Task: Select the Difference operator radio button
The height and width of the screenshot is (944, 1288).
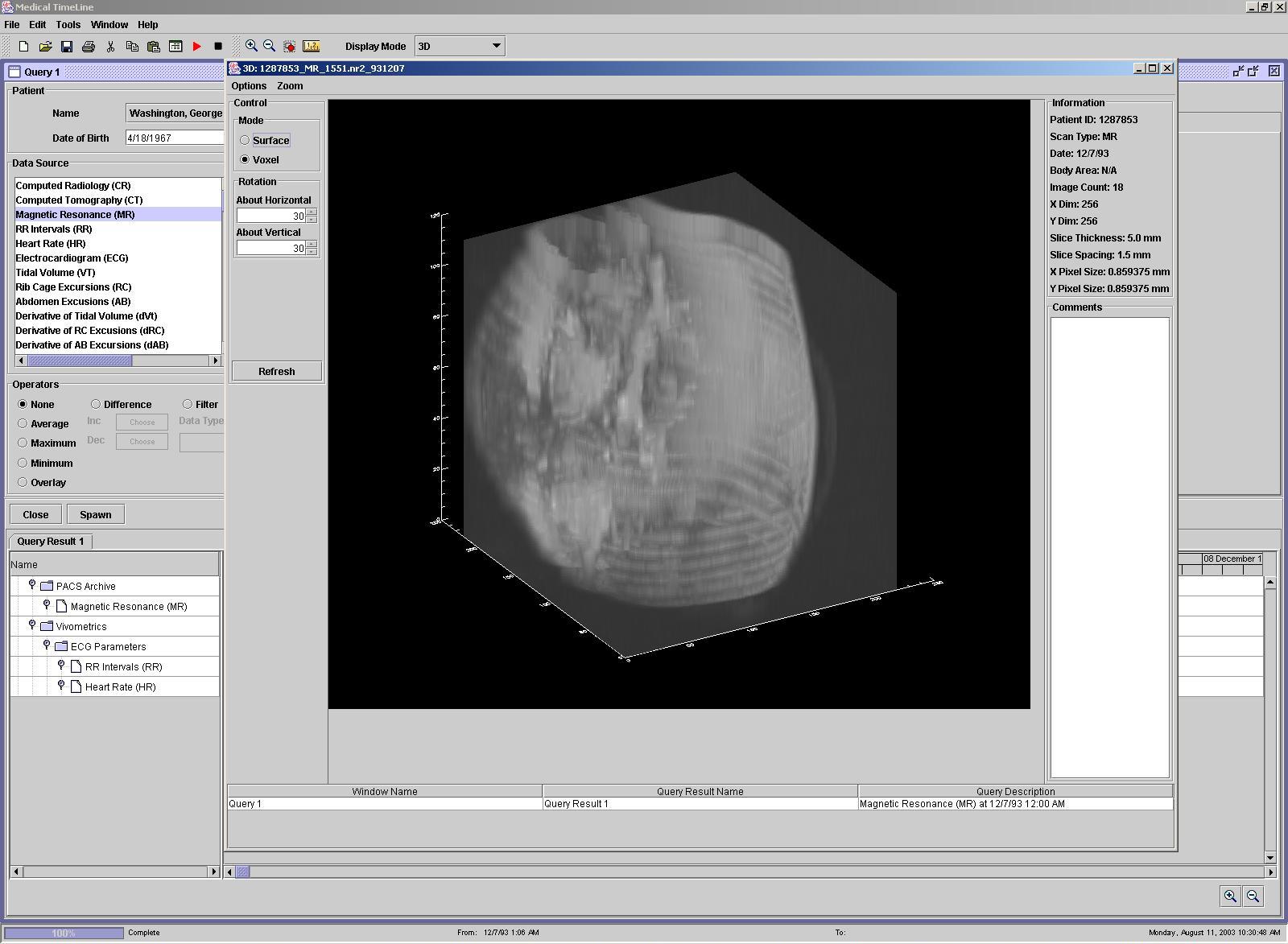Action: coord(96,404)
